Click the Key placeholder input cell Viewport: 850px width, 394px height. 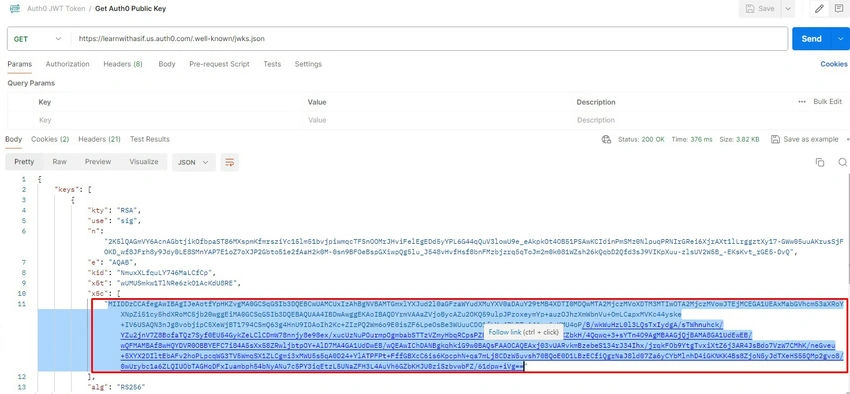point(168,120)
